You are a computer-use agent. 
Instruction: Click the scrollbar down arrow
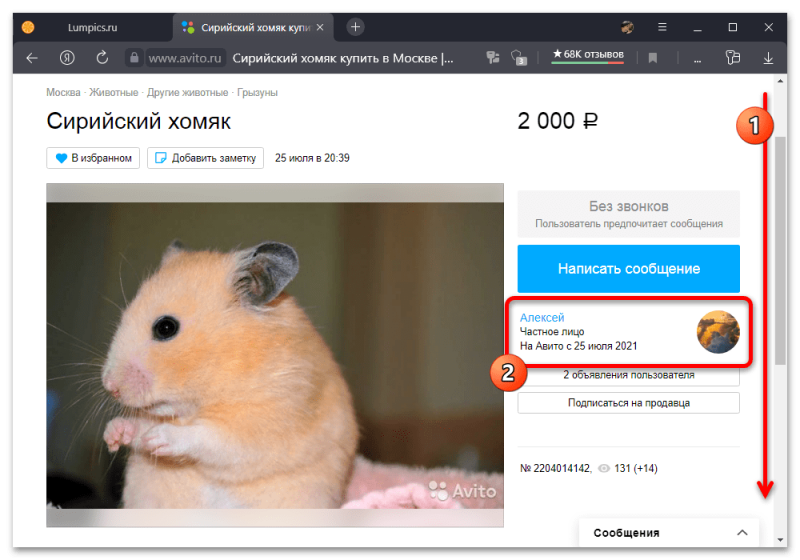click(x=780, y=540)
